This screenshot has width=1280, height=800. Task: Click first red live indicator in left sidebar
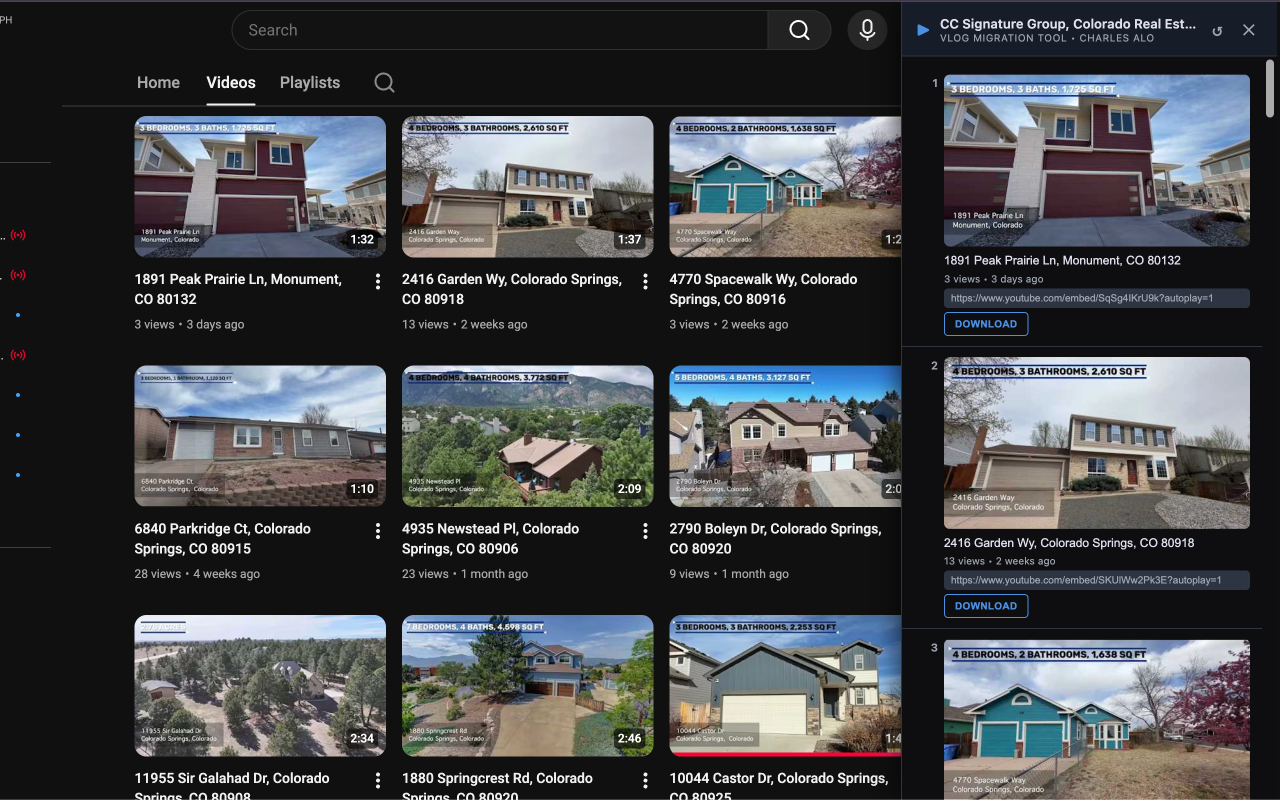pyautogui.click(x=18, y=235)
